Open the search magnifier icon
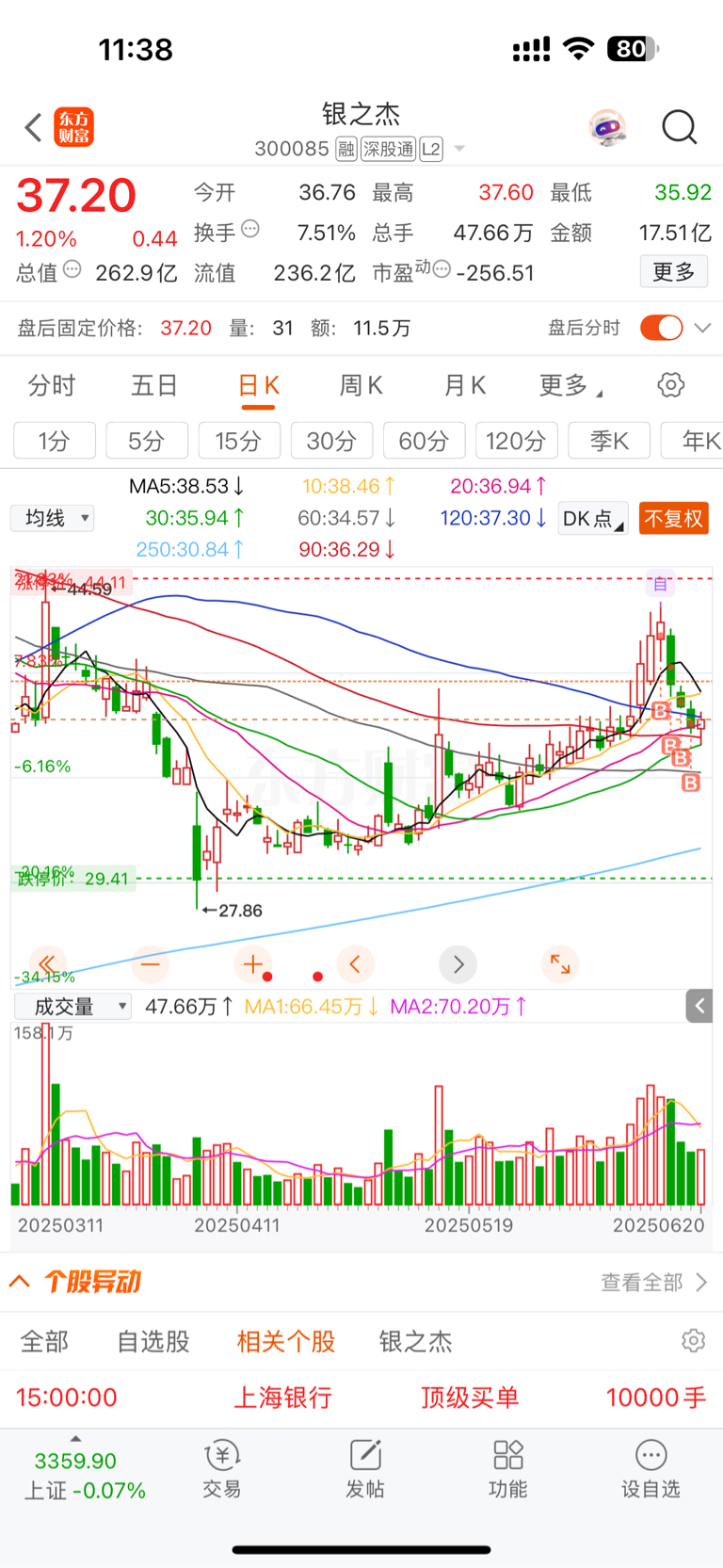 click(x=679, y=126)
